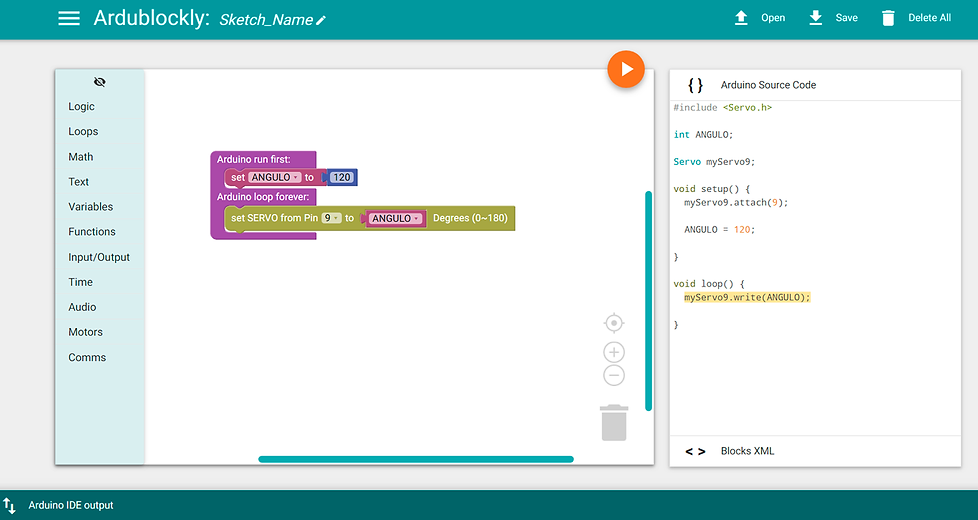Zoom in the blocks workspace
The width and height of the screenshot is (978, 520).
[614, 352]
